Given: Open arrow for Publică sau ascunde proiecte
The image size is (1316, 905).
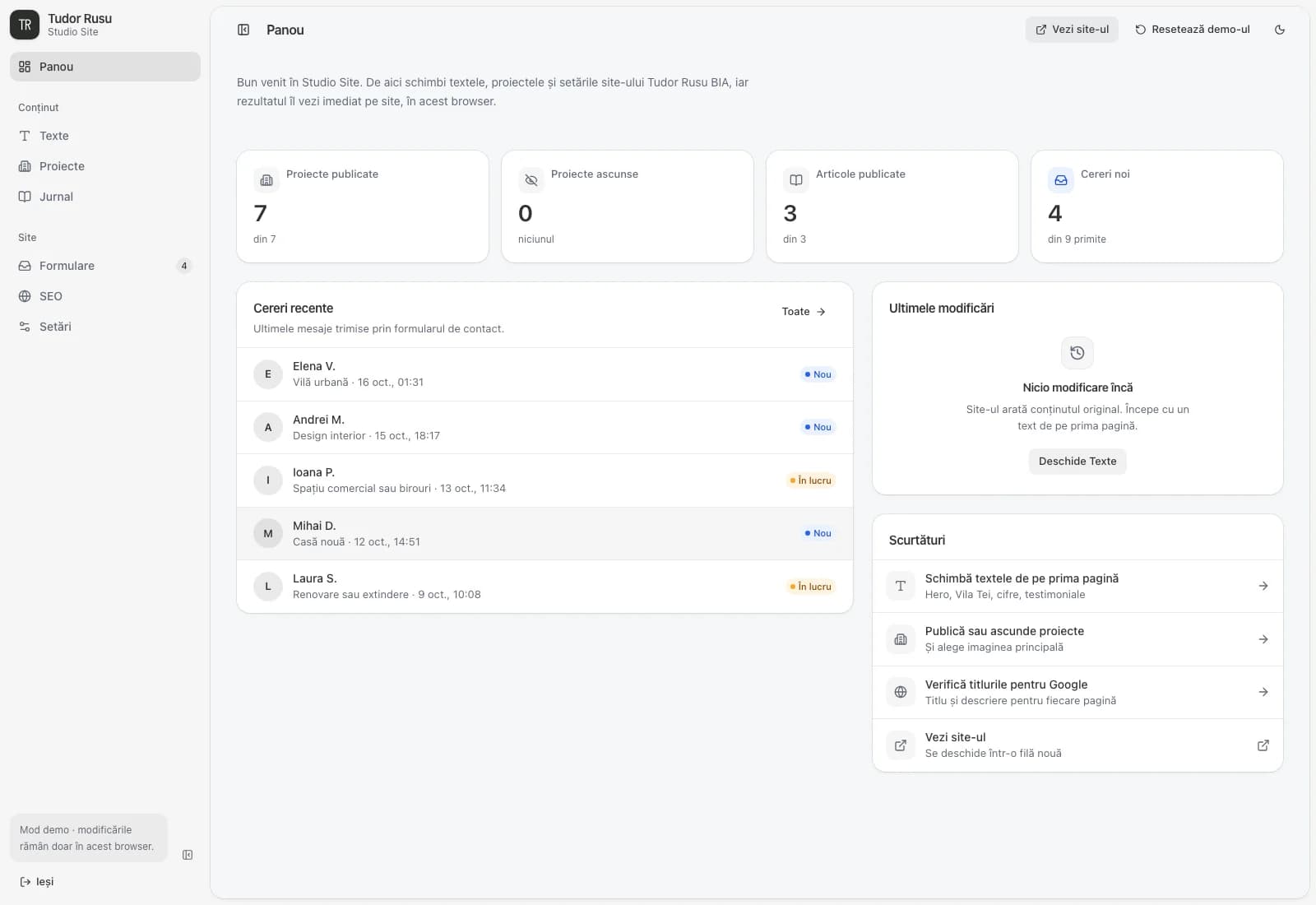Looking at the screenshot, I should point(1263,639).
